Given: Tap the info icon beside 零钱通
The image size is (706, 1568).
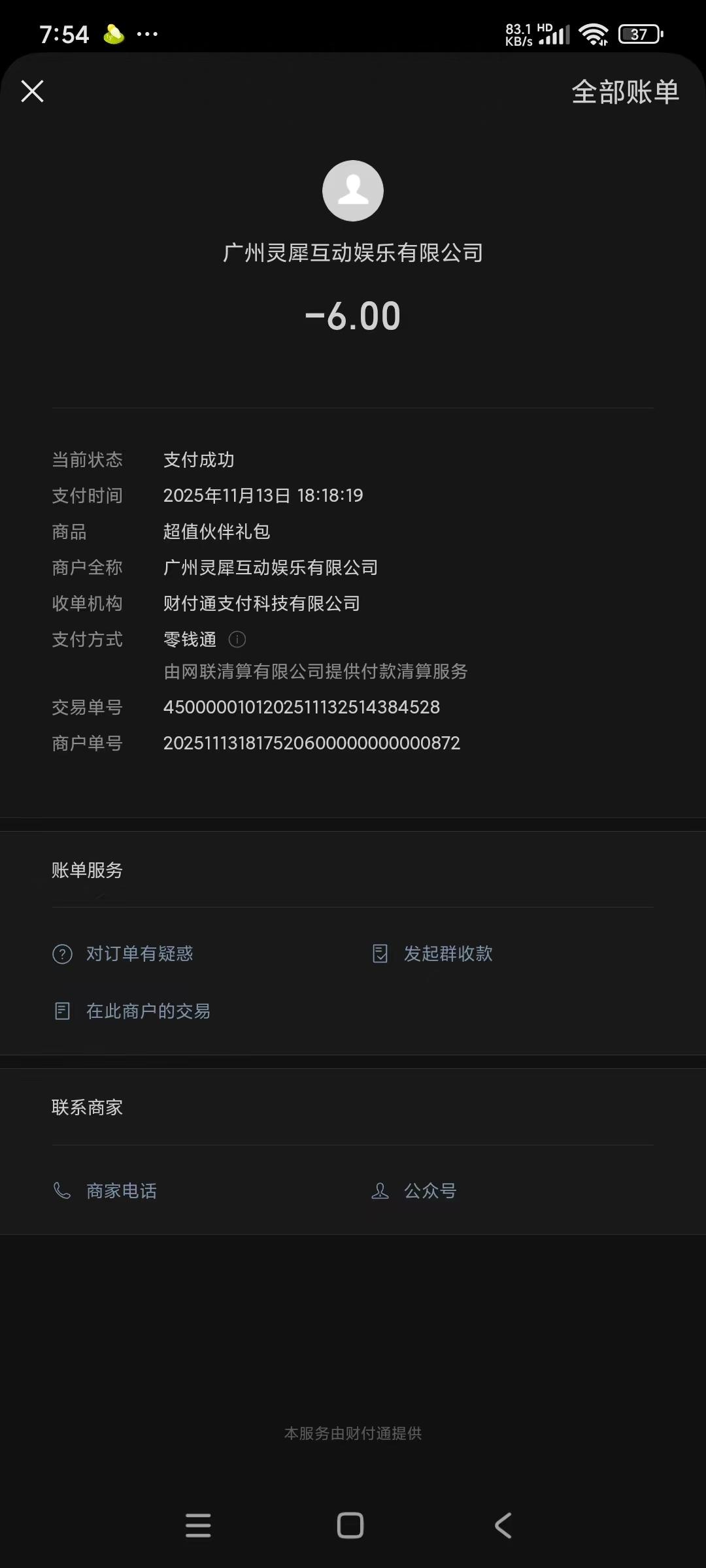Looking at the screenshot, I should (237, 640).
